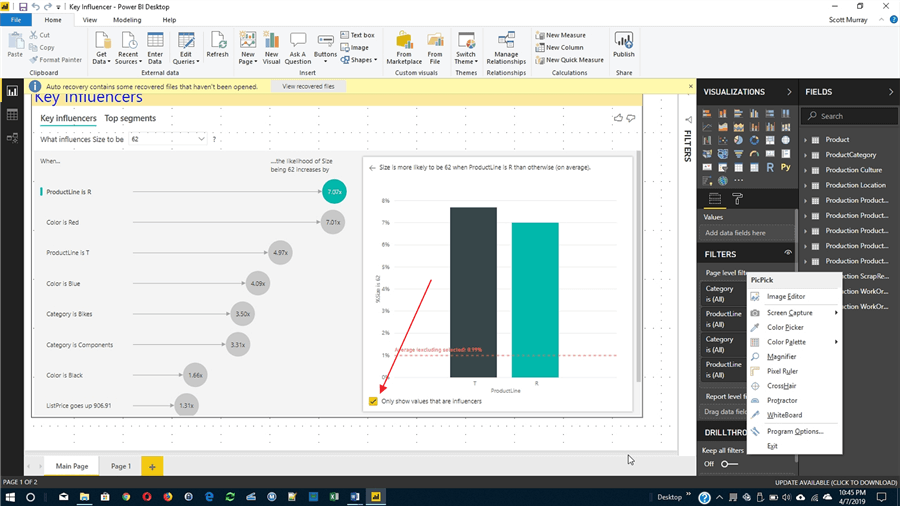Click the Fields Search box
The height and width of the screenshot is (506, 900).
(849, 116)
